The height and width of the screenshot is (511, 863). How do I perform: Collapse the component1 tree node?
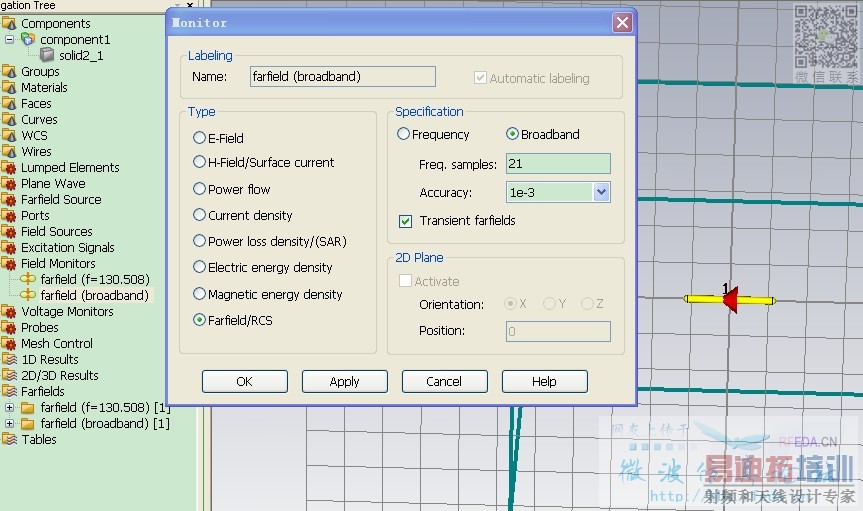(x=9, y=39)
